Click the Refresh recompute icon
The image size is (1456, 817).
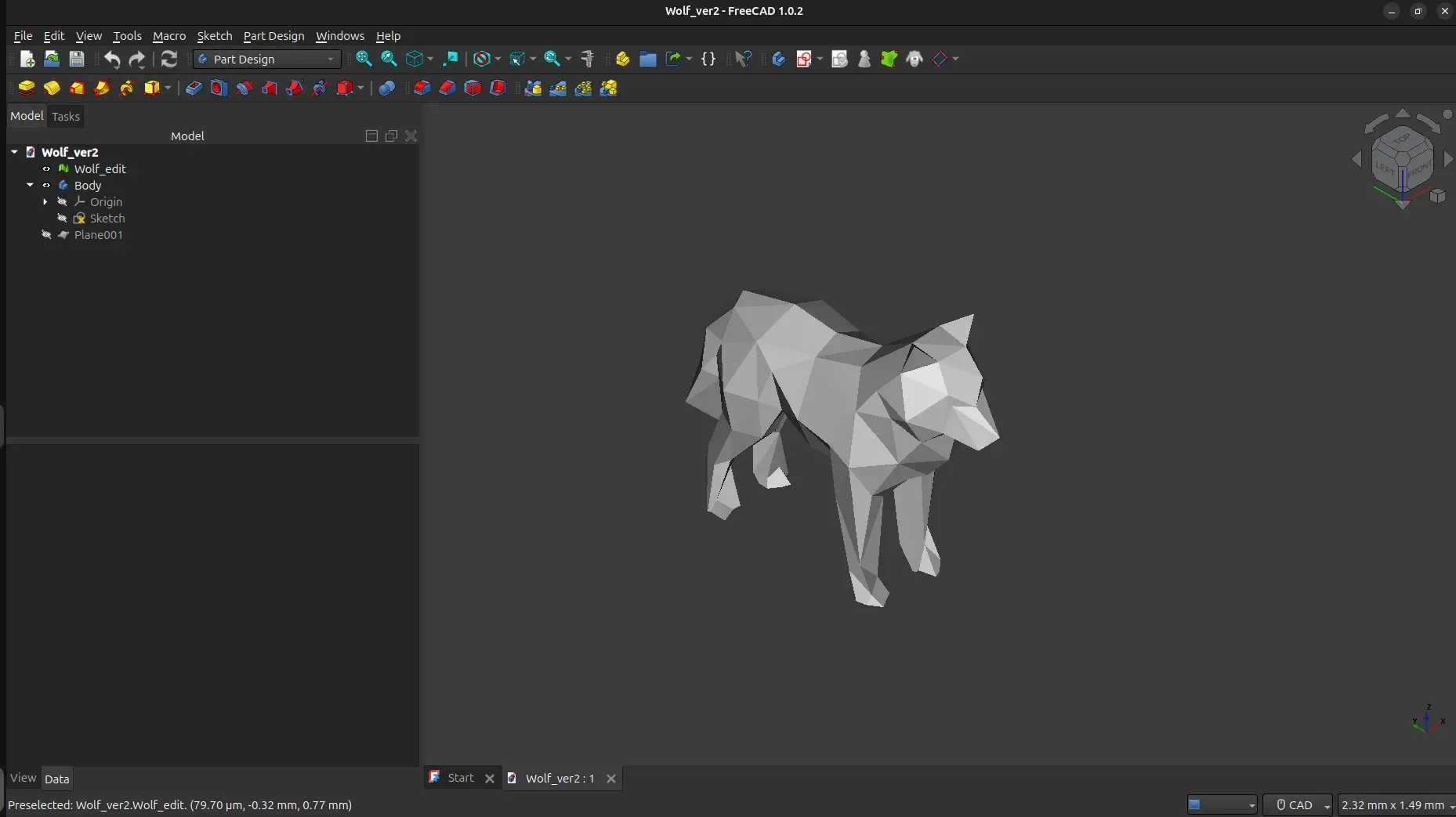(x=169, y=59)
